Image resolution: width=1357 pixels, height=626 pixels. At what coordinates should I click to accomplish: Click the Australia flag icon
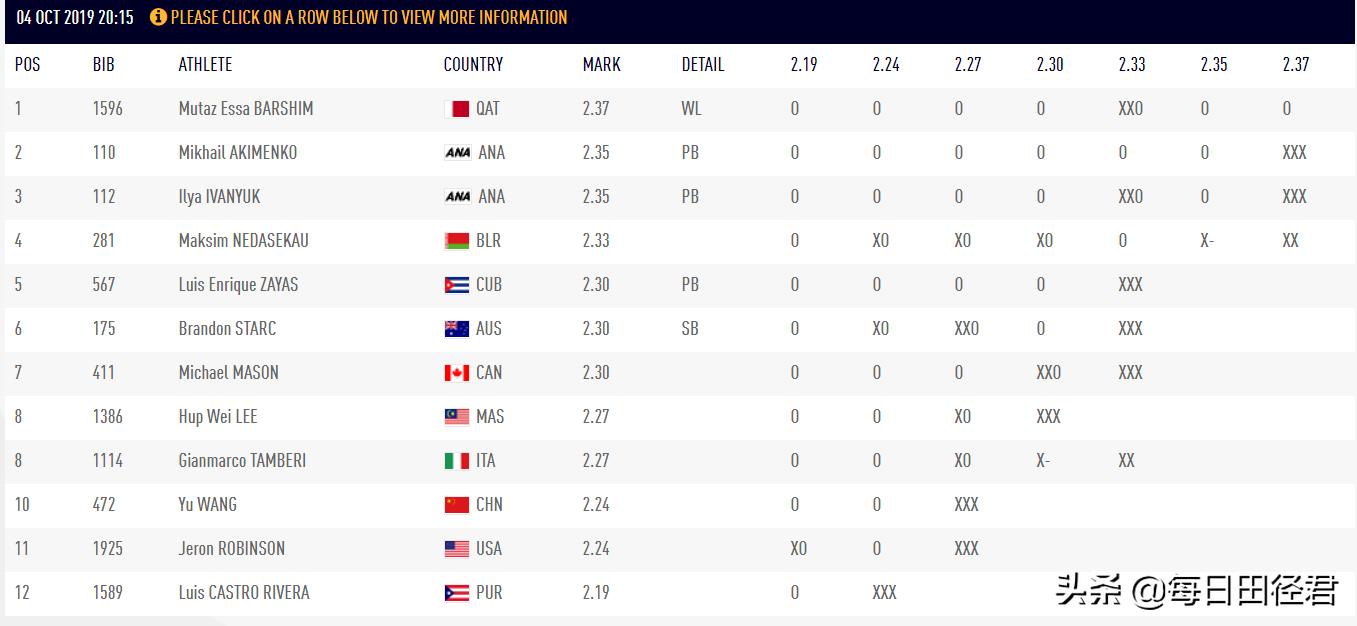456,329
